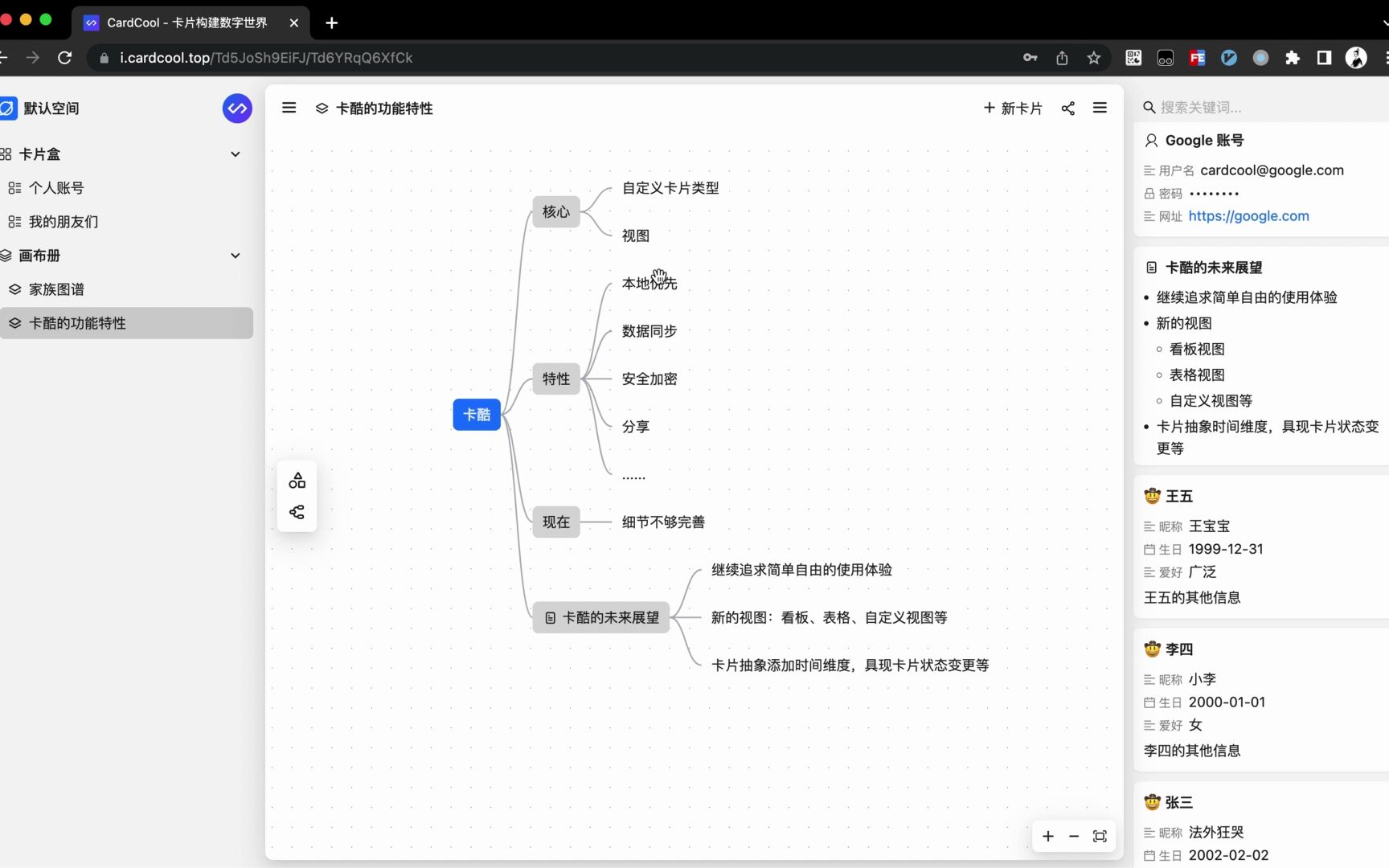Image resolution: width=1389 pixels, height=868 pixels.
Task: Click the FE extension icon
Action: 1197,58
